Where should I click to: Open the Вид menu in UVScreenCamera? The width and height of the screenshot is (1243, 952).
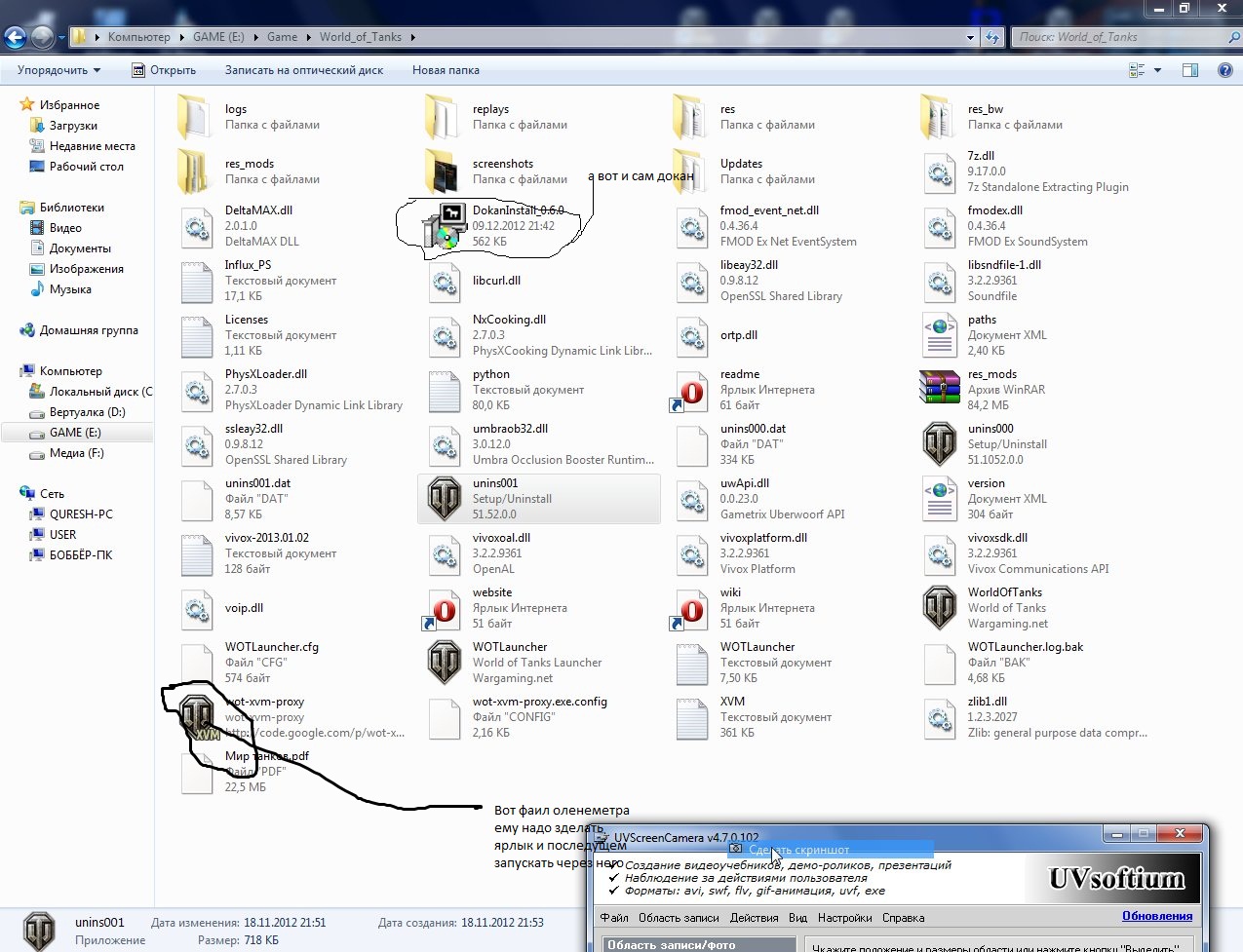coord(798,918)
